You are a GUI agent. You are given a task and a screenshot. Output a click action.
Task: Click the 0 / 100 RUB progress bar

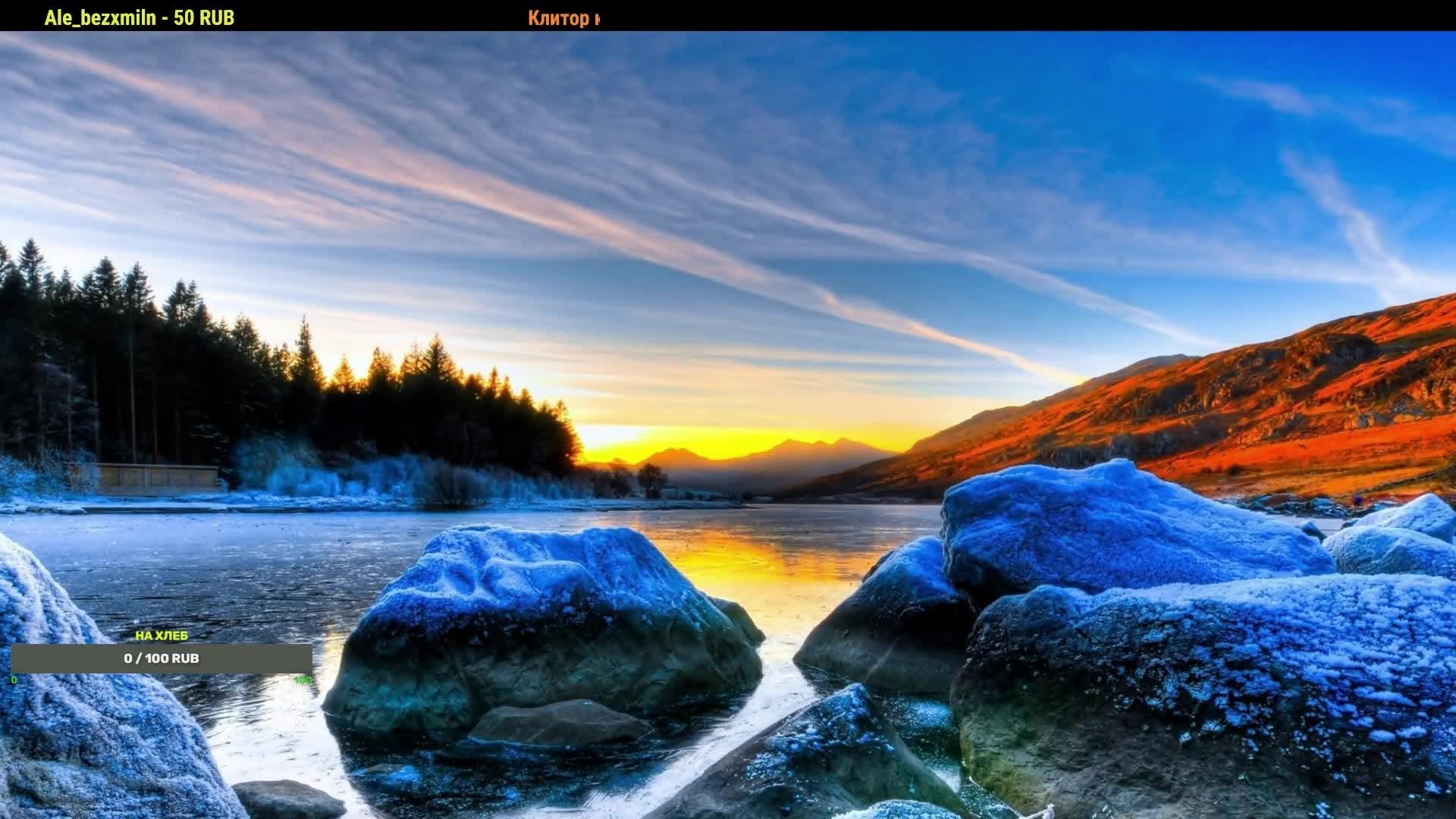click(x=162, y=658)
